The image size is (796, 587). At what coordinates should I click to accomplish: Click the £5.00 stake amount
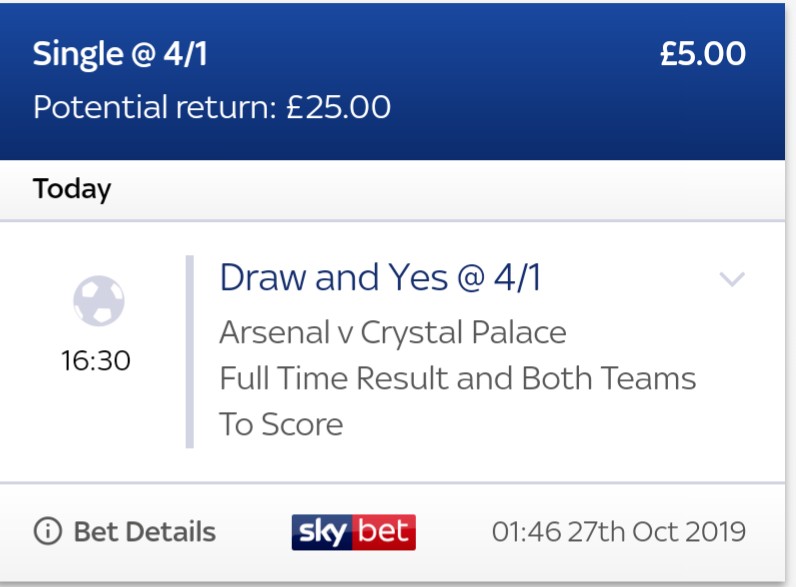[x=703, y=53]
